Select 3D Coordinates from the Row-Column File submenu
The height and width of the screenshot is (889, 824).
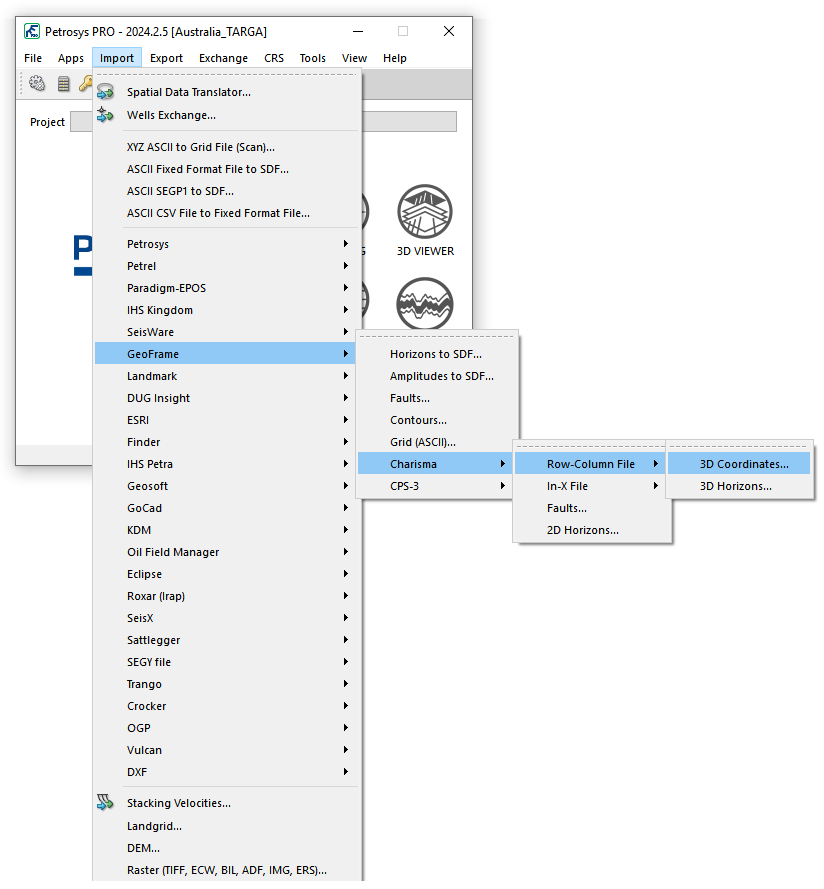click(743, 464)
